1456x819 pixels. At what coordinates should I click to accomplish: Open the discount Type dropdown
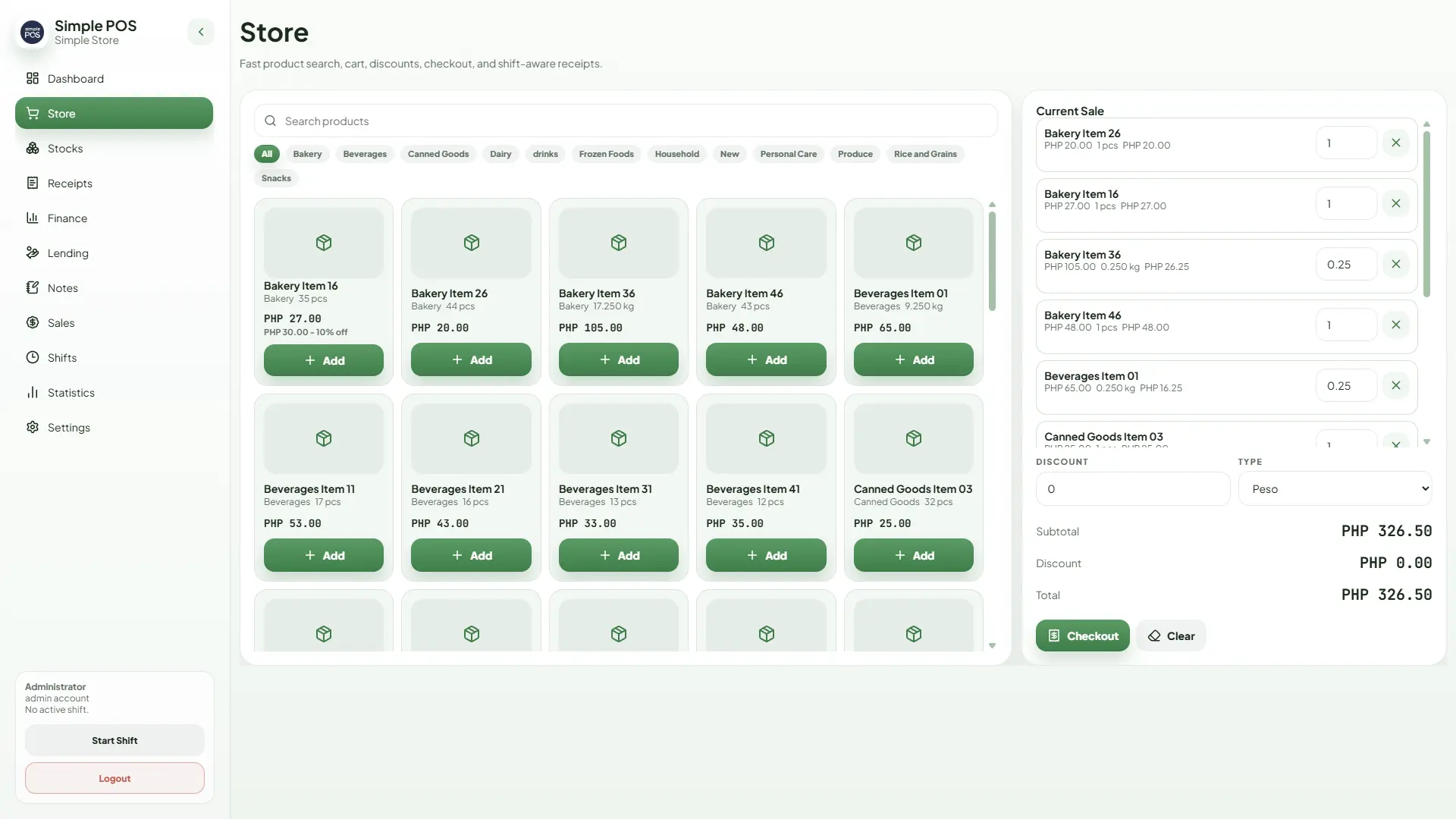click(1335, 489)
